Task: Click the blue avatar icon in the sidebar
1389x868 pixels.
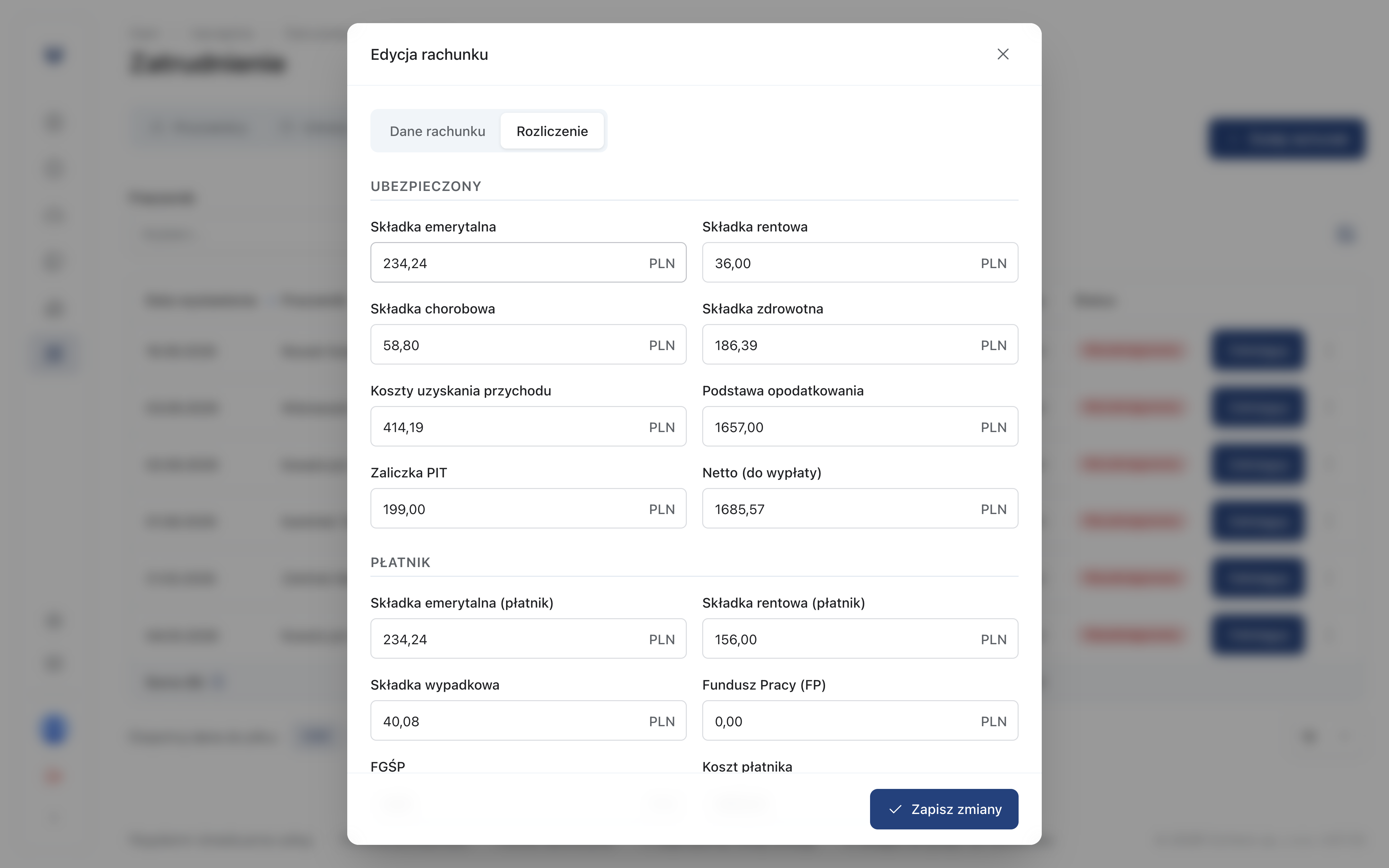Action: [x=54, y=730]
